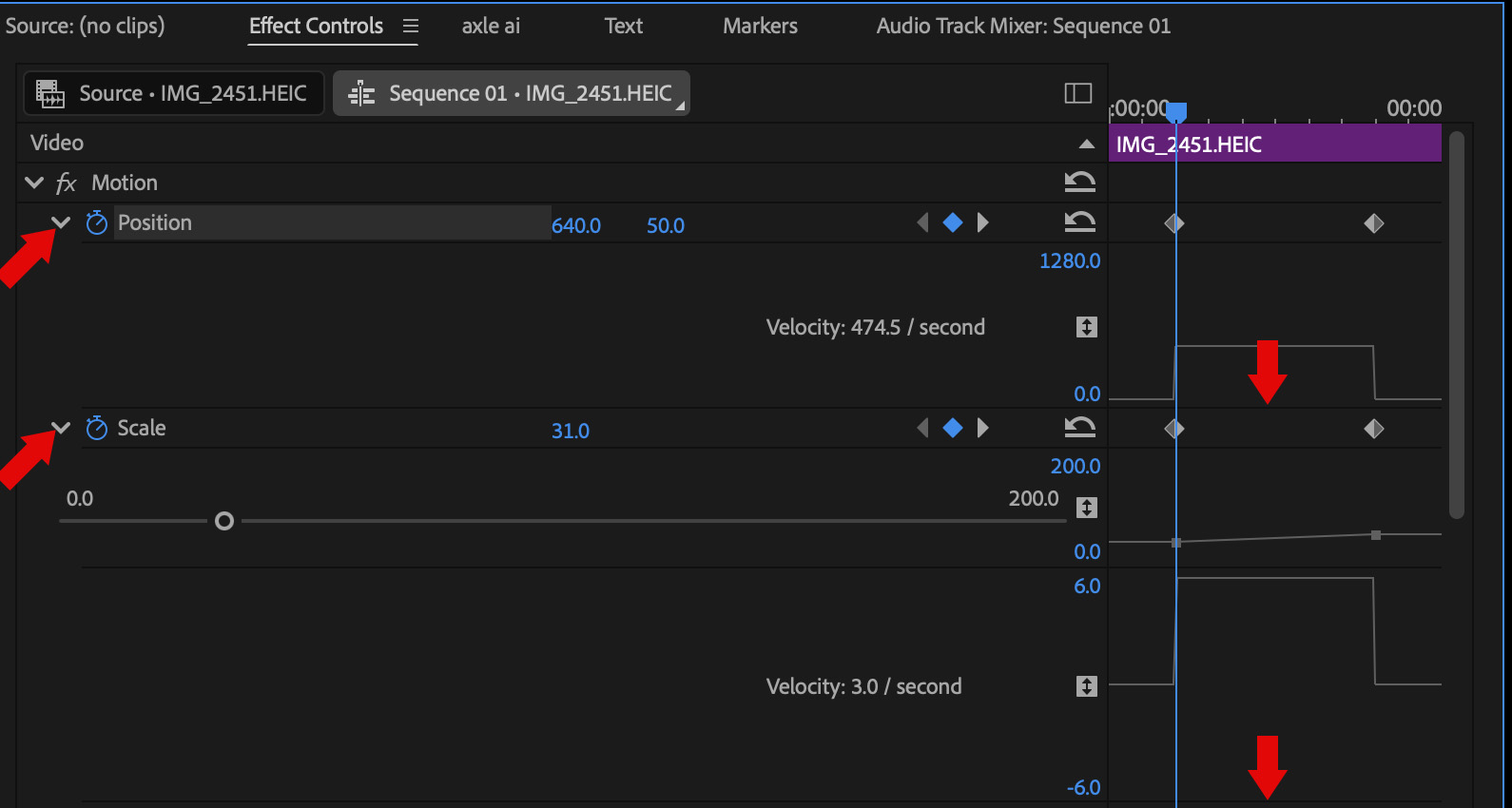
Task: Toggle the timeline view panel button
Action: (x=1077, y=93)
